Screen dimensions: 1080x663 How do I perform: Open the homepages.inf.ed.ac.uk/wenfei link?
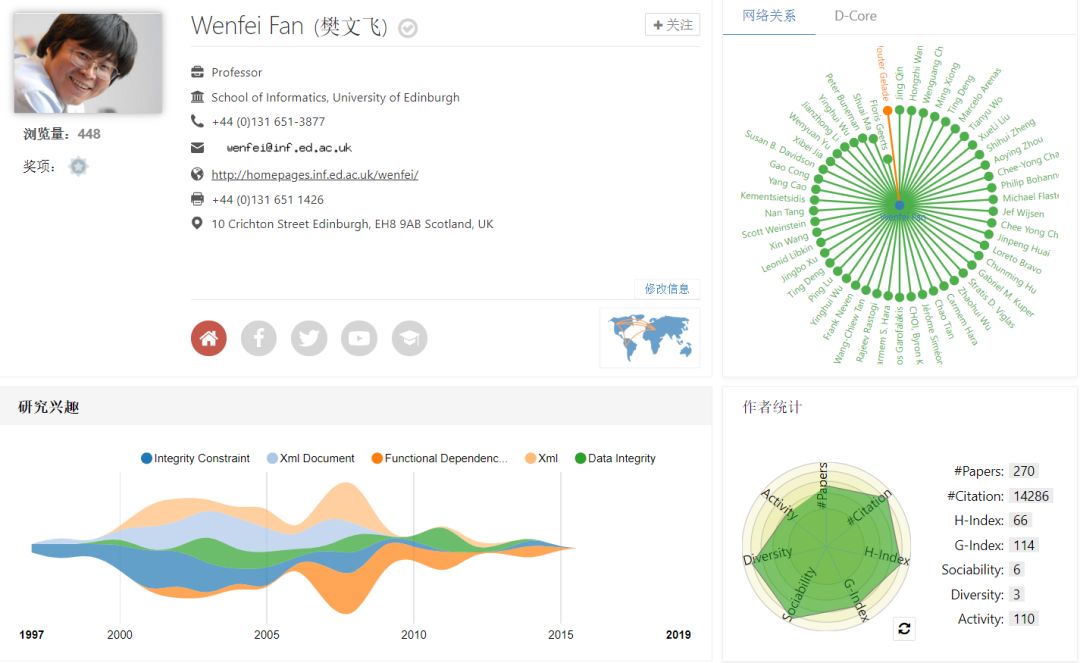[314, 174]
